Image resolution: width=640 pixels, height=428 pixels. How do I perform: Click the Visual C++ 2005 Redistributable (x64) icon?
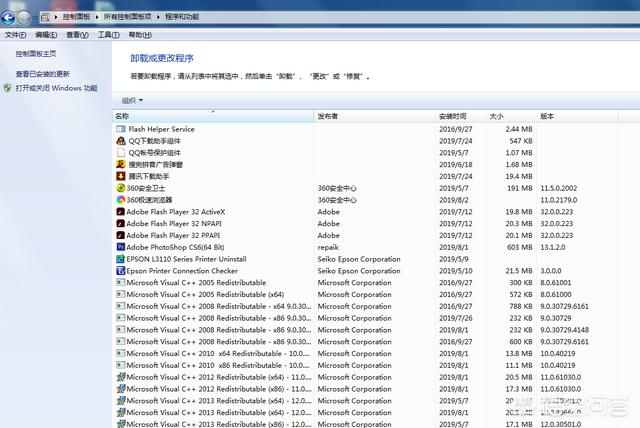point(120,294)
